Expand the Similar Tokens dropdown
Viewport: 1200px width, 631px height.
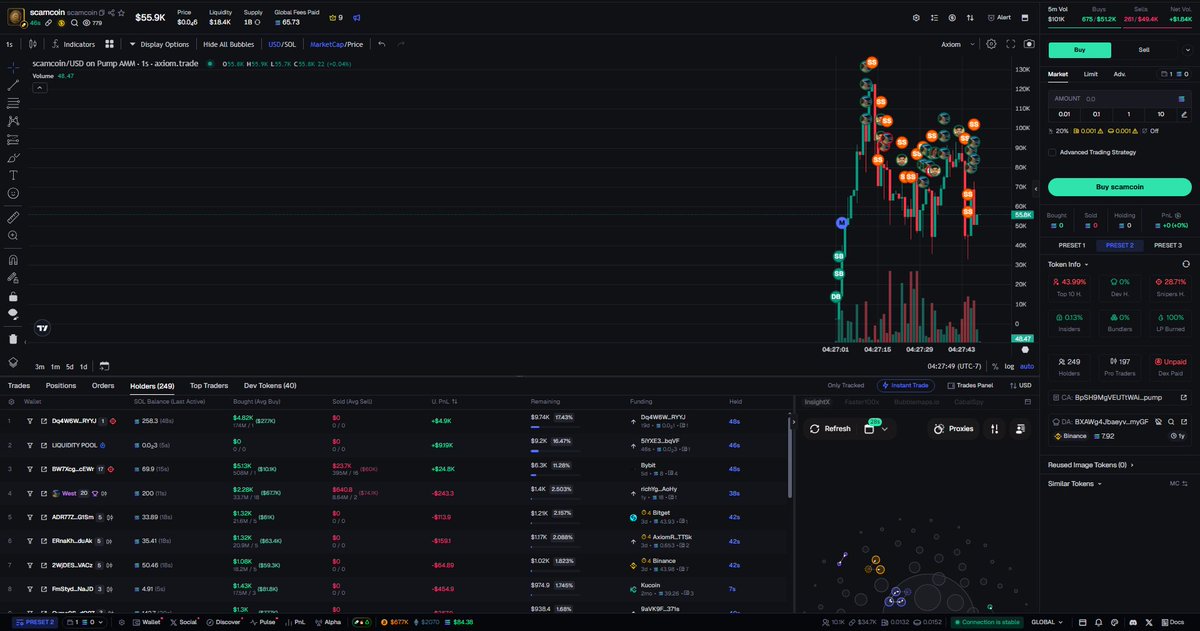[1075, 483]
